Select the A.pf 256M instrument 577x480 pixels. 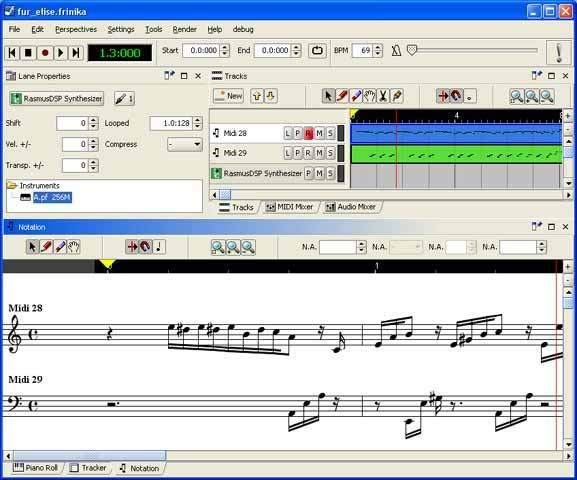52,197
